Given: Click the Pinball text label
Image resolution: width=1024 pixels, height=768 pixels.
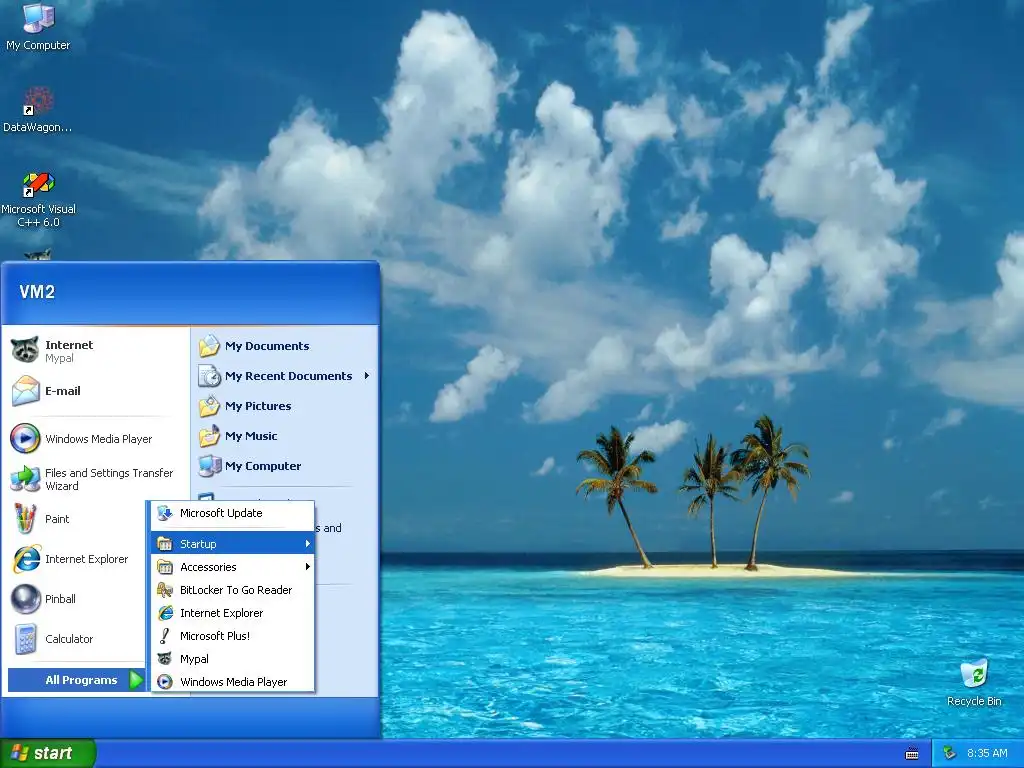Looking at the screenshot, I should 60,599.
